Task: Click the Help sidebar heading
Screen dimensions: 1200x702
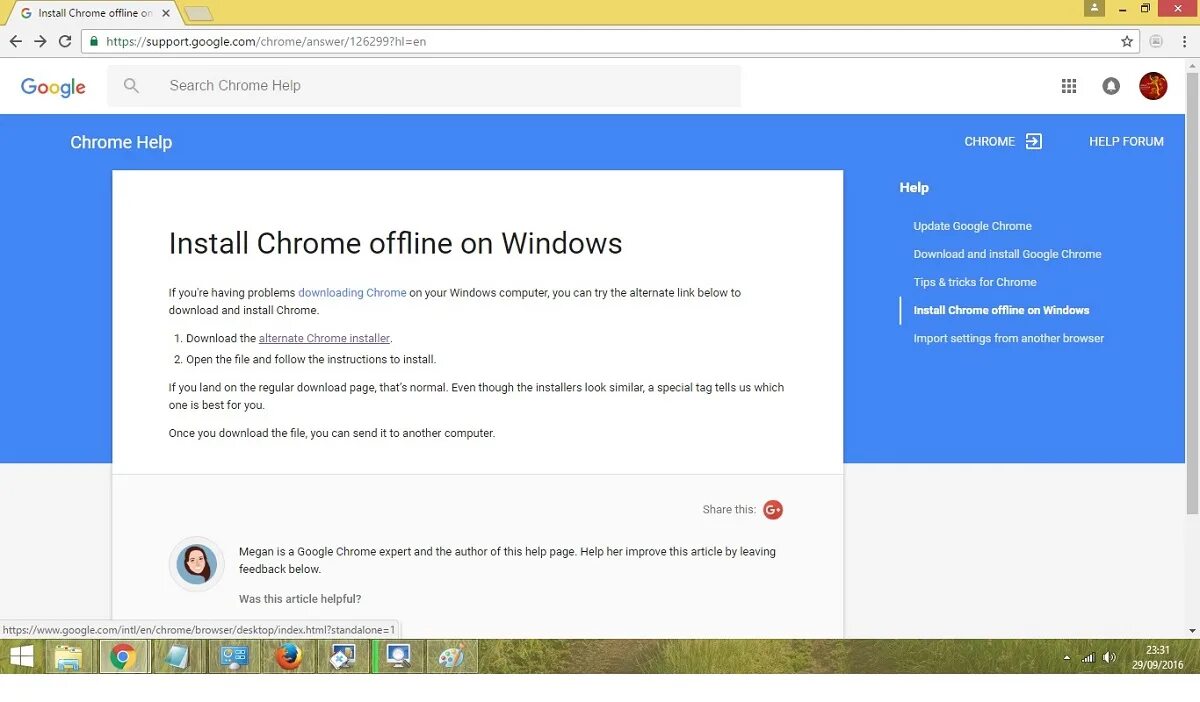Action: click(914, 187)
